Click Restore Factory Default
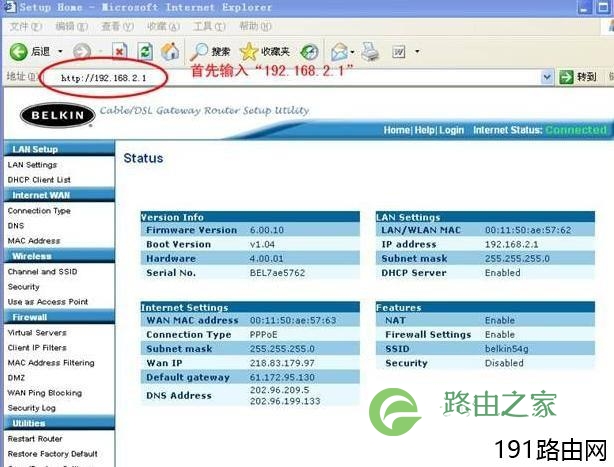The height and width of the screenshot is (467, 614). coord(52,454)
